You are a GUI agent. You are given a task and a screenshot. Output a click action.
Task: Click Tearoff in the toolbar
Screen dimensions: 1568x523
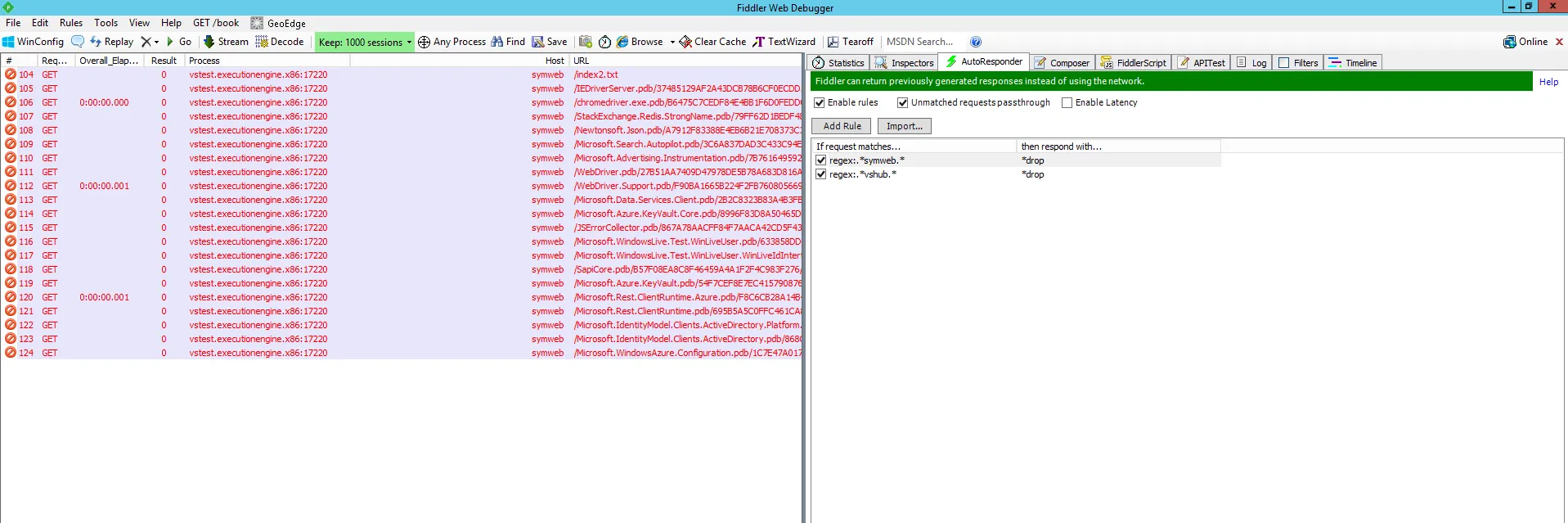(851, 42)
